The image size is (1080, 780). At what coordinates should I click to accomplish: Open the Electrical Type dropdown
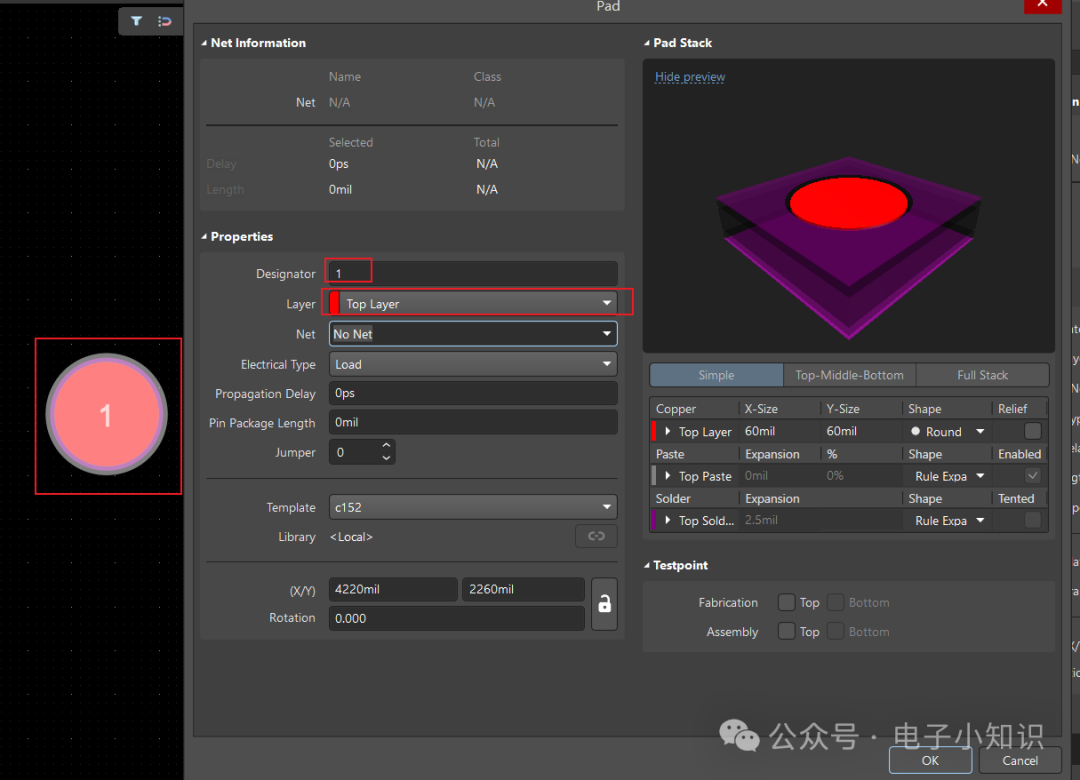pyautogui.click(x=473, y=364)
